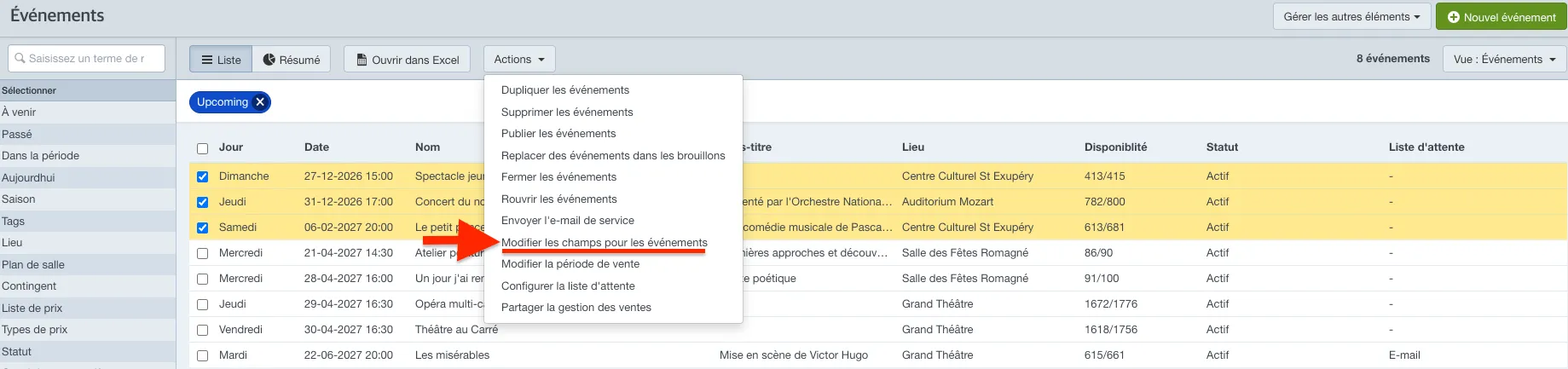
Task: Choose Dupliquer les événements
Action: point(565,89)
